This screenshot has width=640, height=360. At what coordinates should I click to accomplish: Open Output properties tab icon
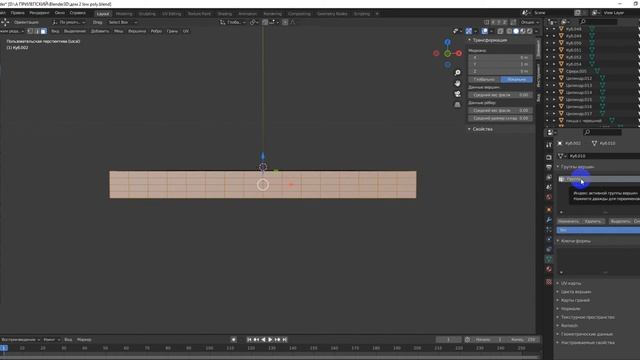coord(549,167)
